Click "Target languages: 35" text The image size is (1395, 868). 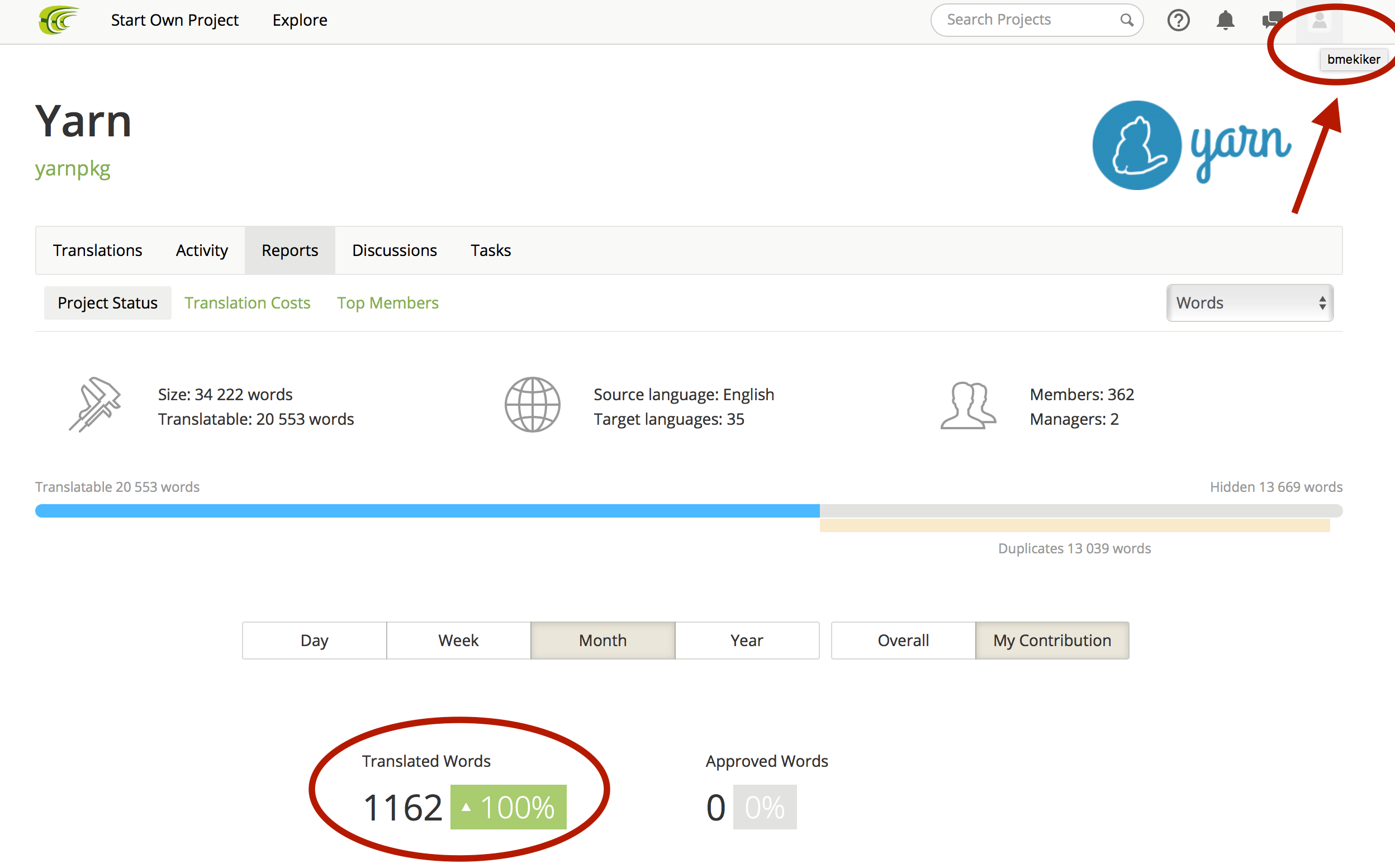(x=669, y=419)
